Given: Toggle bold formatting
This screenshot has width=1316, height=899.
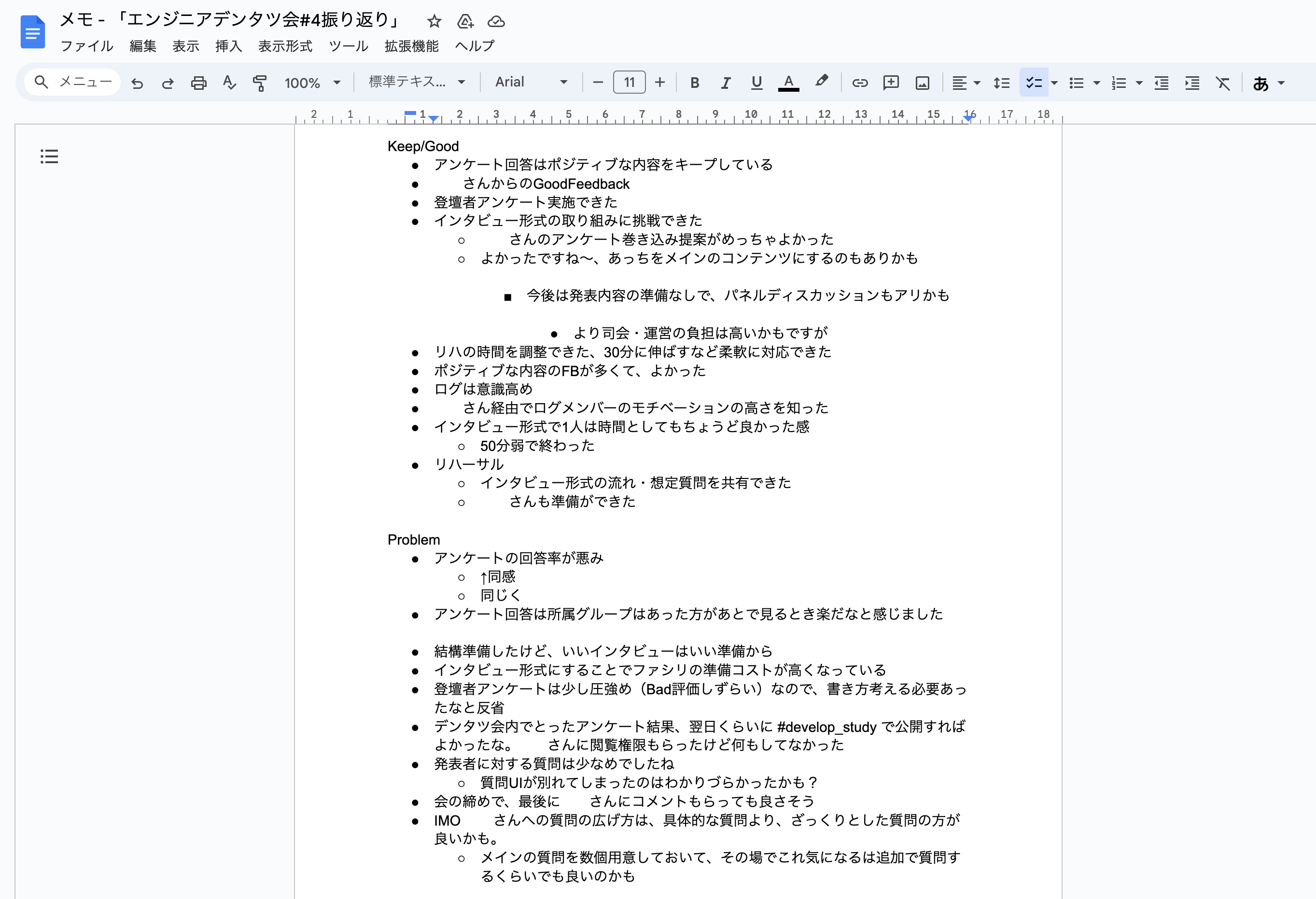Looking at the screenshot, I should click(x=695, y=82).
